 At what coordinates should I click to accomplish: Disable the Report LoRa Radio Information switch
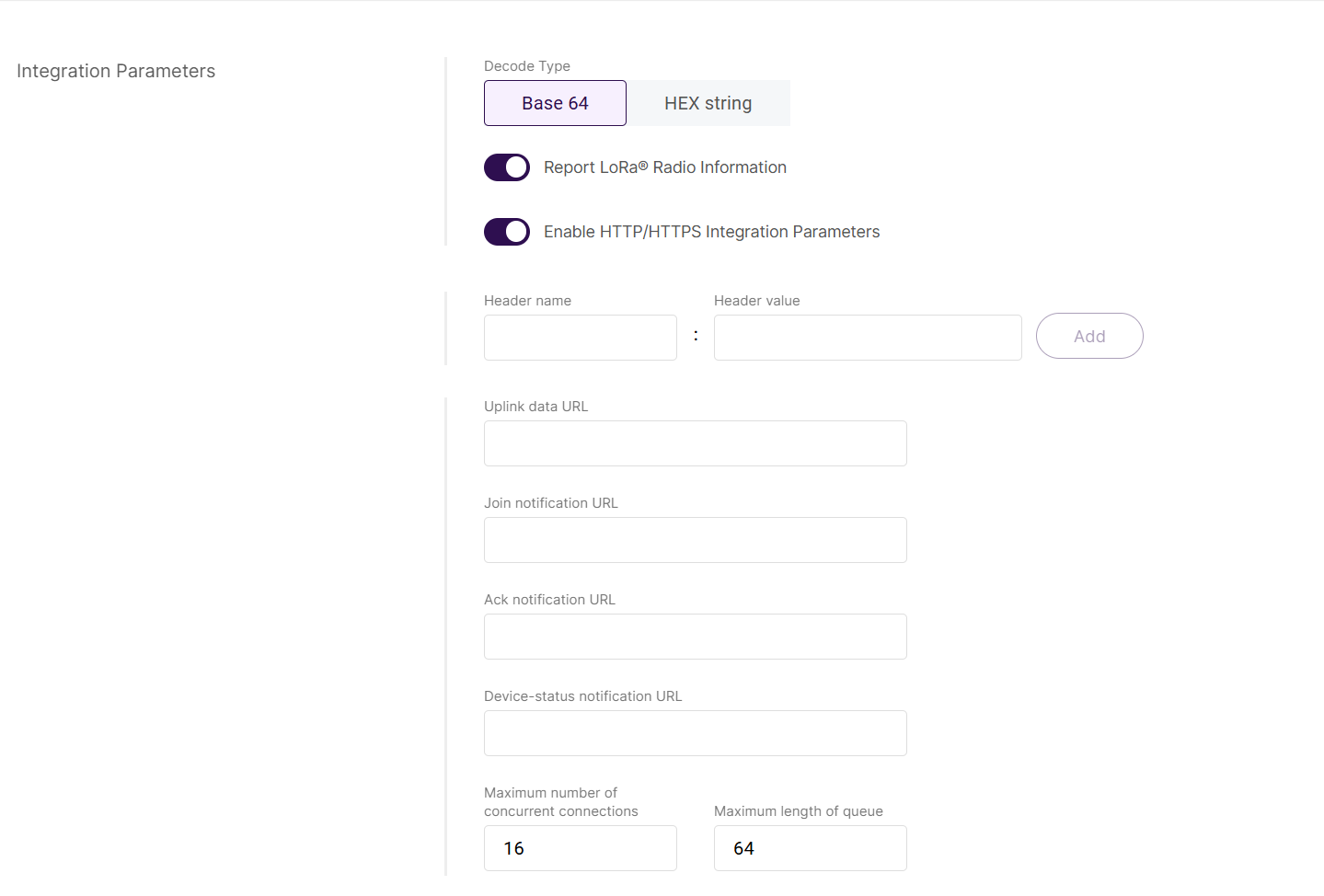coord(507,167)
